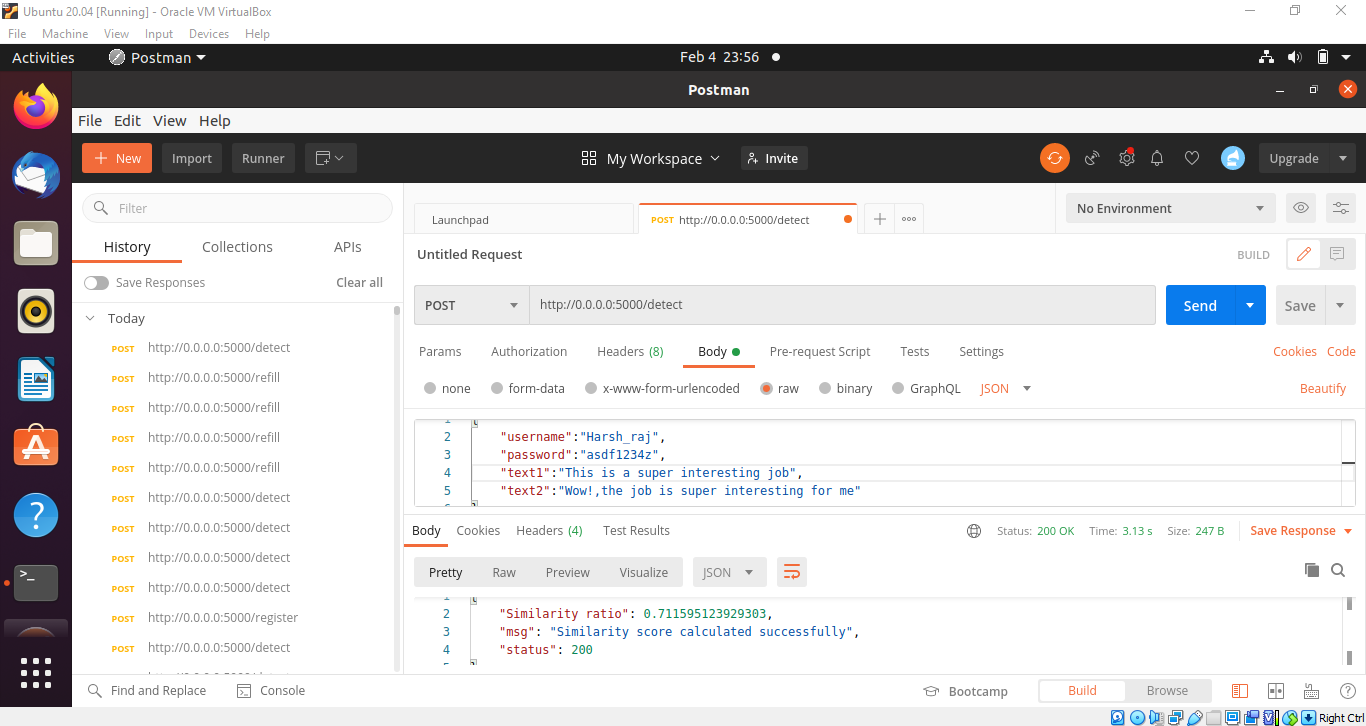The width and height of the screenshot is (1366, 726).
Task: Search within the response
Action: [1338, 569]
